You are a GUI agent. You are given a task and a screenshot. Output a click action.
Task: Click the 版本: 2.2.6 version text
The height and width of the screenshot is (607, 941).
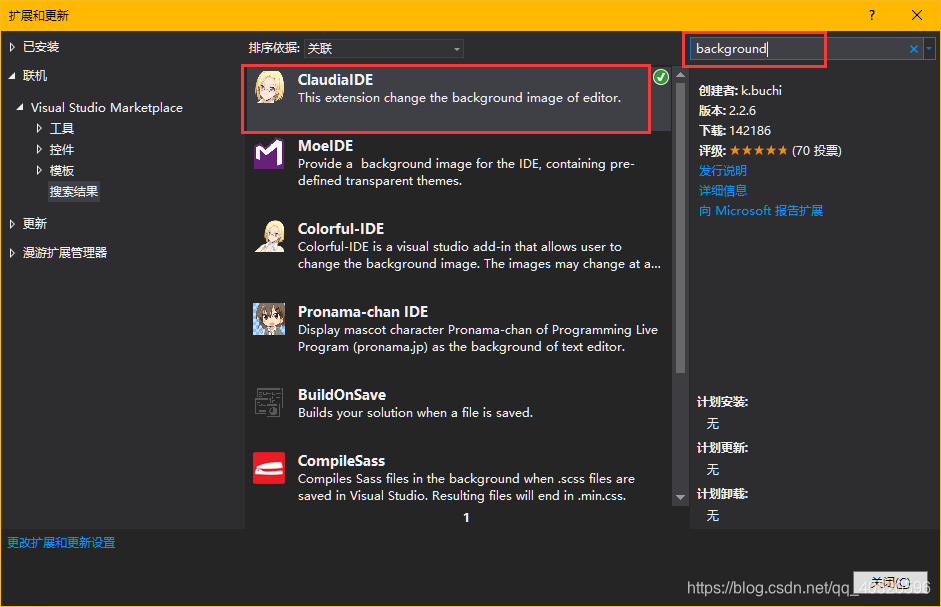tap(727, 111)
